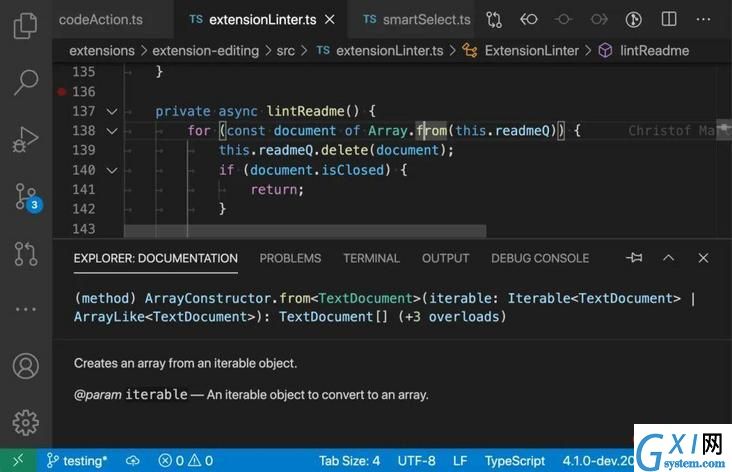Open Source Control view with 3 badge
The height and width of the screenshot is (472, 732).
tap(27, 197)
